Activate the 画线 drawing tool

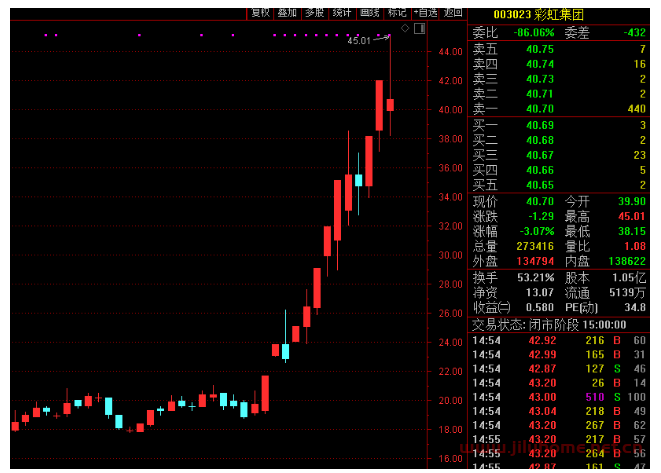370,13
